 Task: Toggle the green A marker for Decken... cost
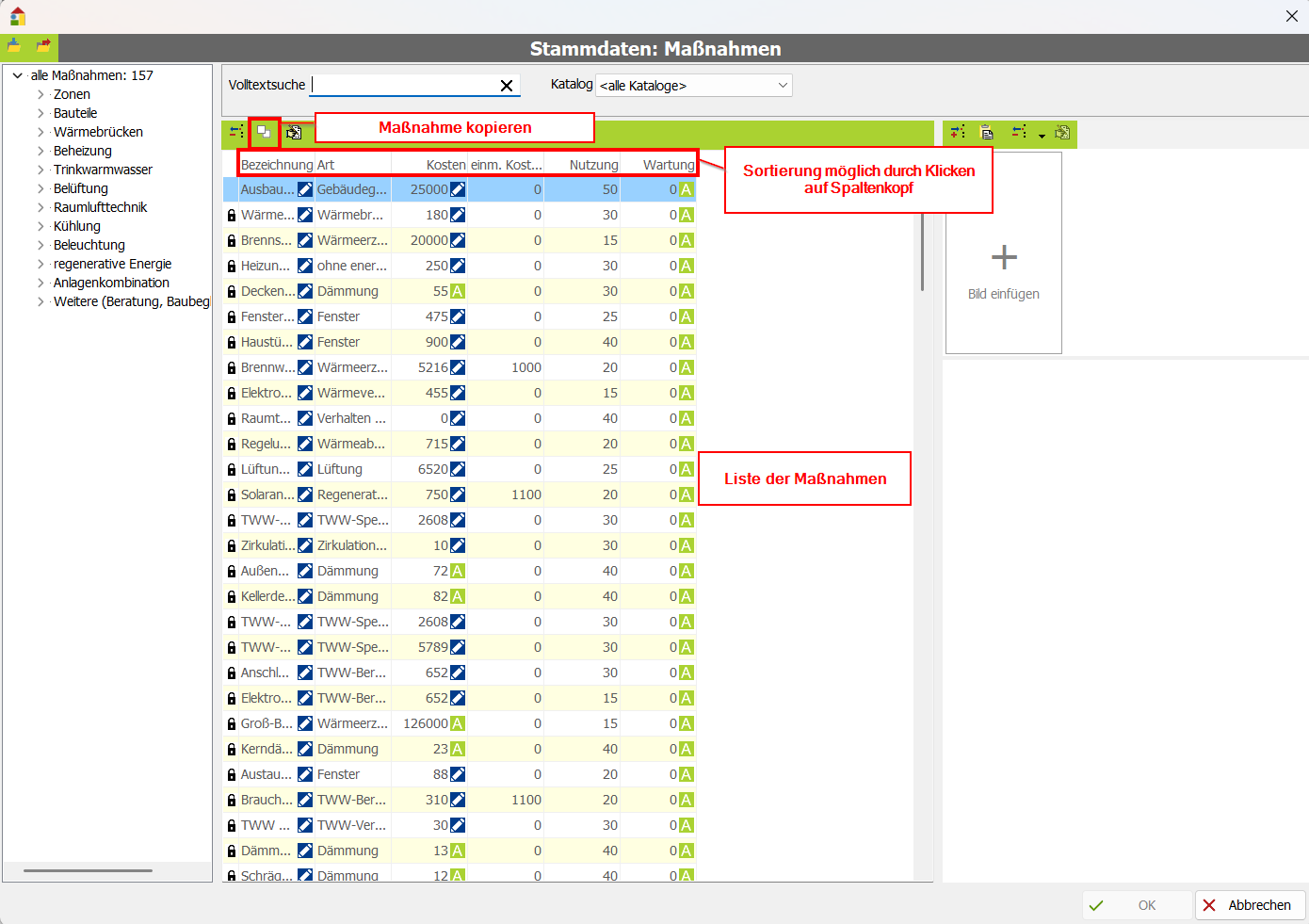[x=458, y=292]
